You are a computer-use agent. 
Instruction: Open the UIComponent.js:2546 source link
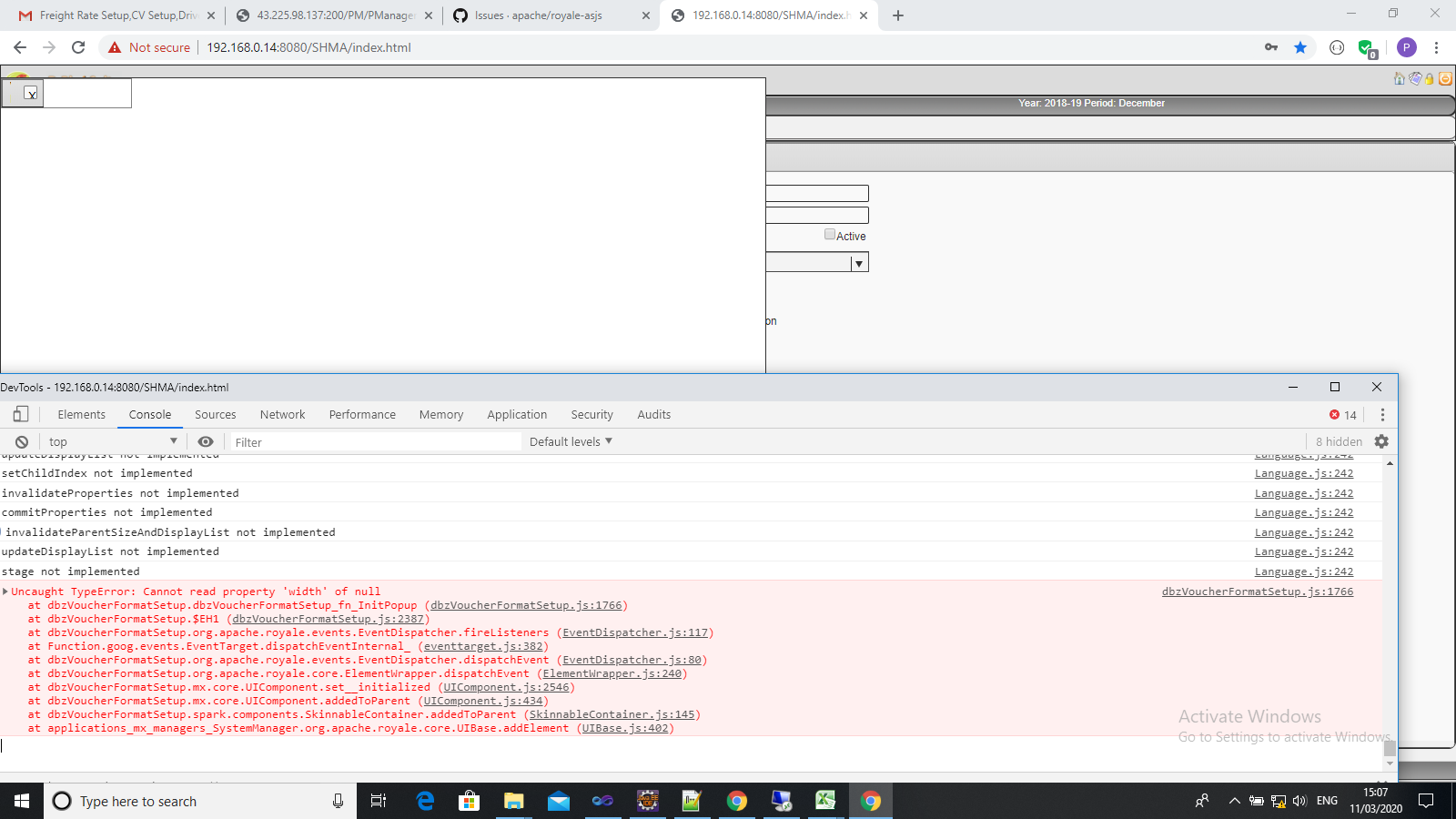506,687
